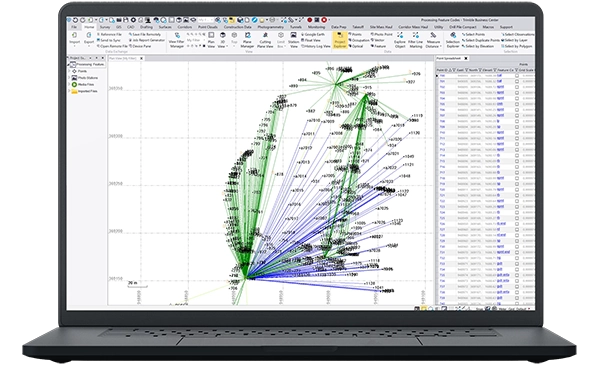Open the Station View

coord(293,40)
